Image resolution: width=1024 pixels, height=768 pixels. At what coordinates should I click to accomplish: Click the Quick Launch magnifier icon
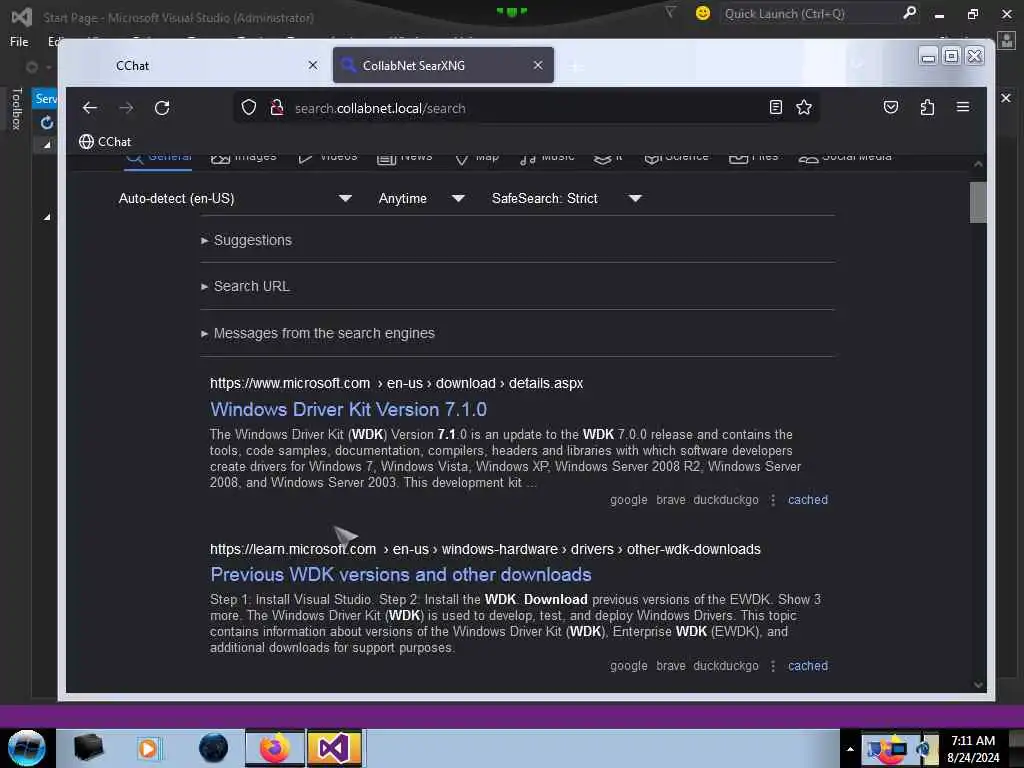coord(909,13)
